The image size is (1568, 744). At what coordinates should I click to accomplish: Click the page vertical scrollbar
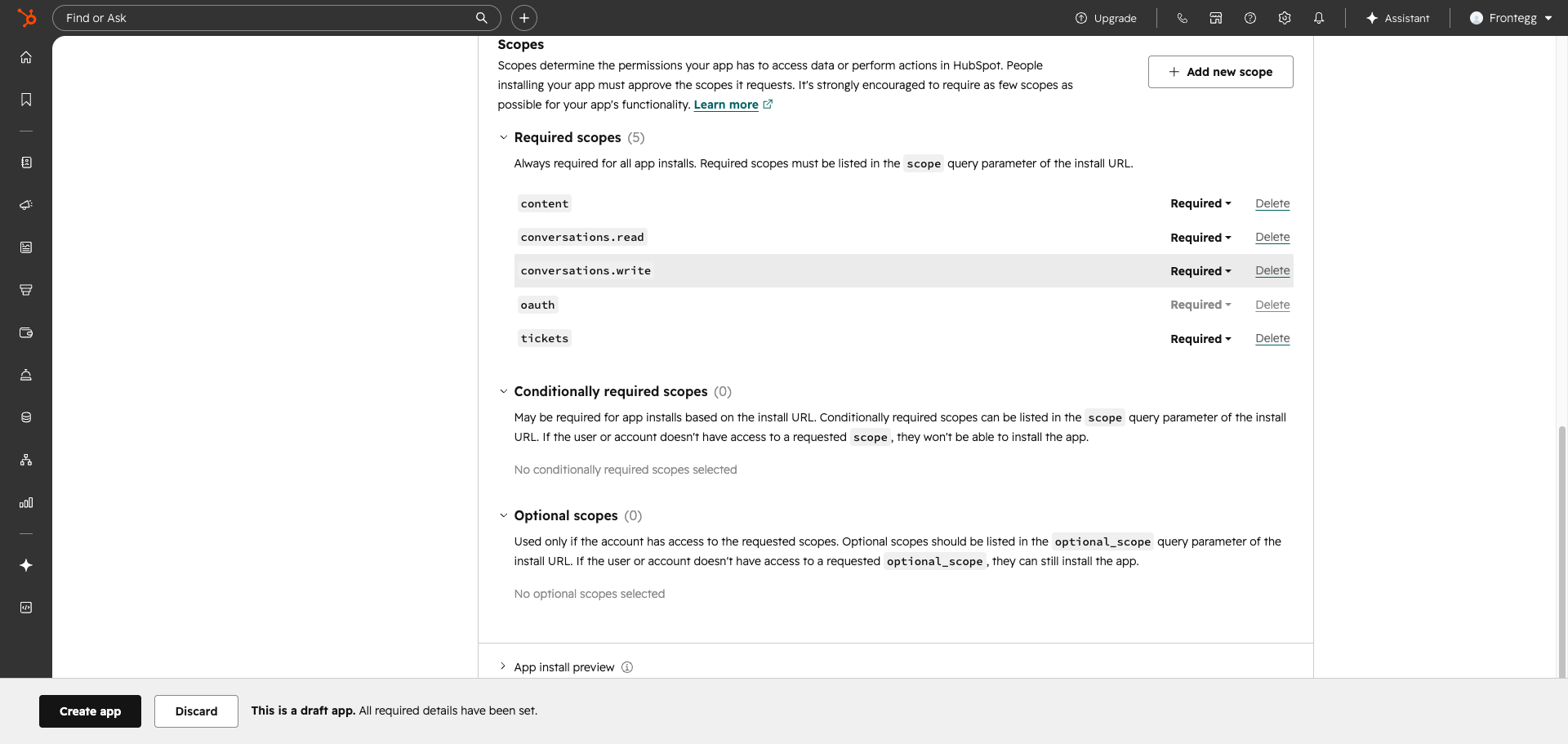point(1562,551)
